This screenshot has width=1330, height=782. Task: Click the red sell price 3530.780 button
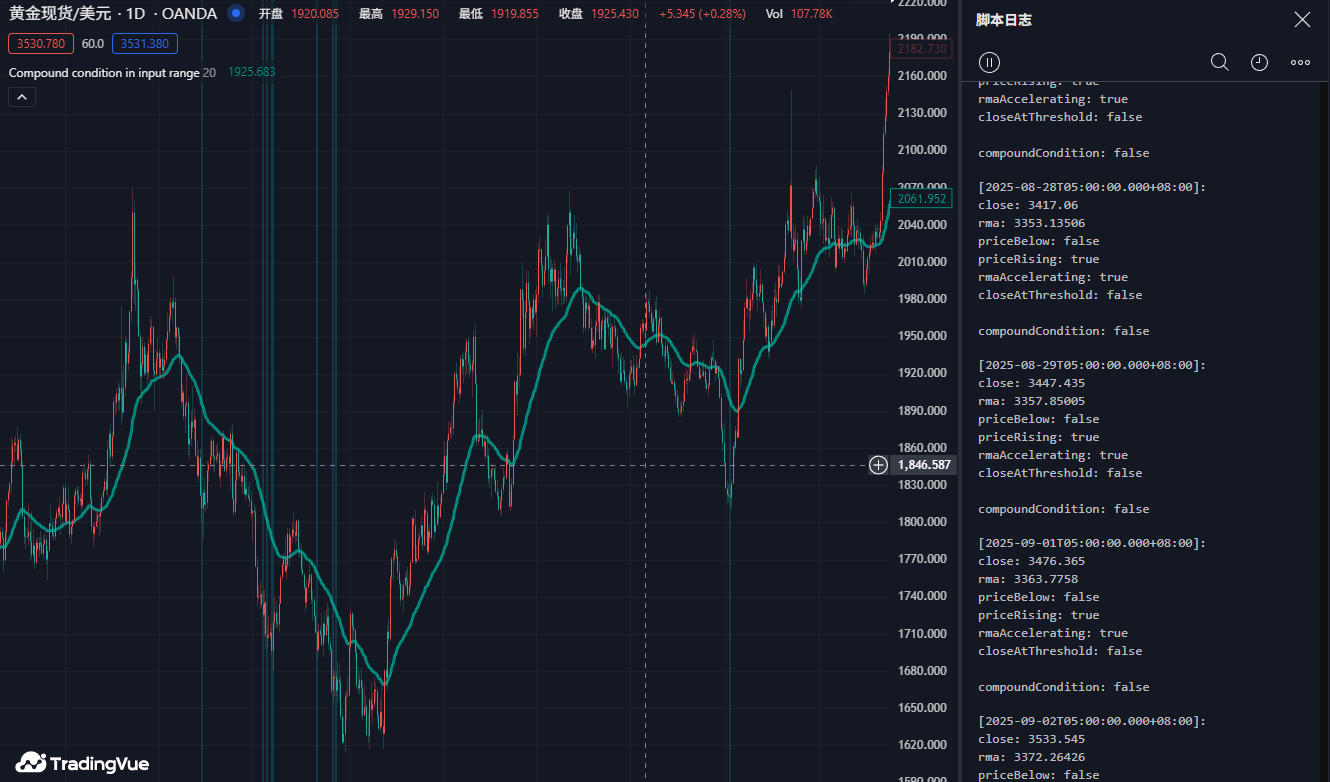(x=41, y=44)
